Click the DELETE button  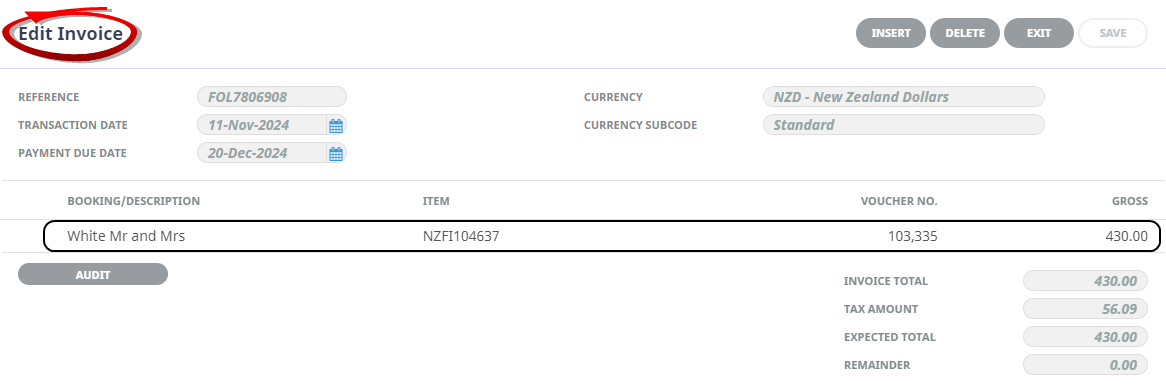click(x=965, y=33)
